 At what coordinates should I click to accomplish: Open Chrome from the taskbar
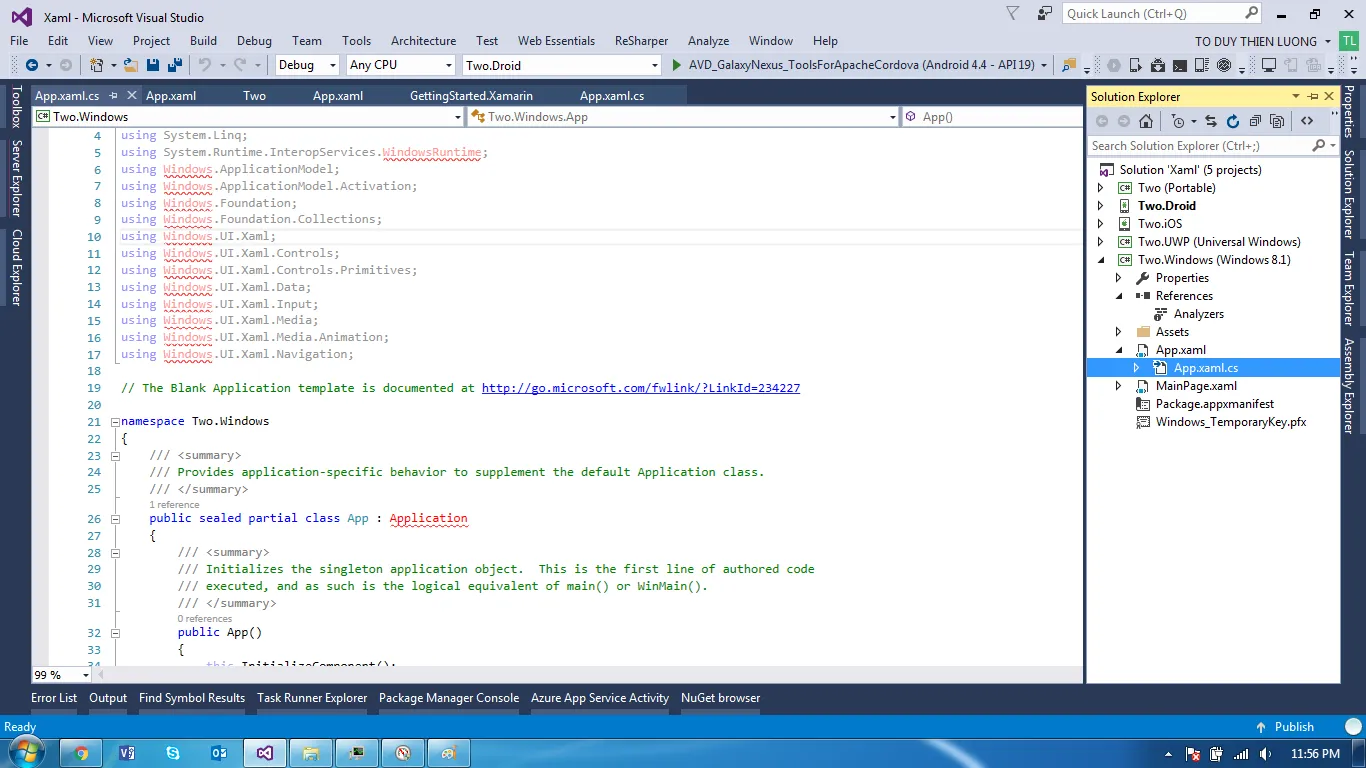pyautogui.click(x=81, y=753)
